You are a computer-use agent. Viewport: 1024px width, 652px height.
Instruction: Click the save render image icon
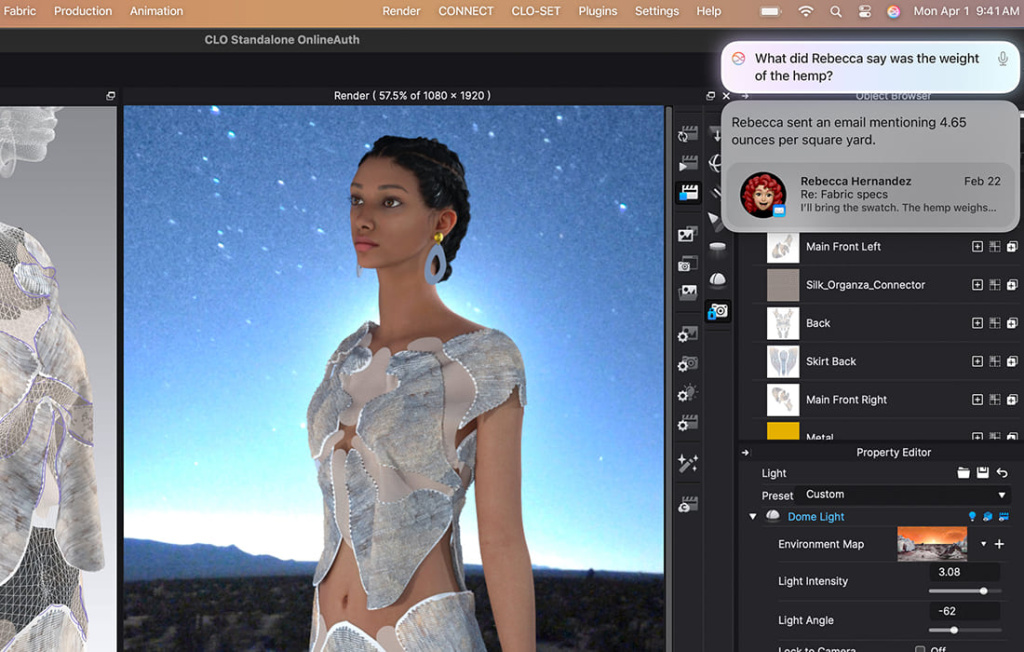point(688,234)
